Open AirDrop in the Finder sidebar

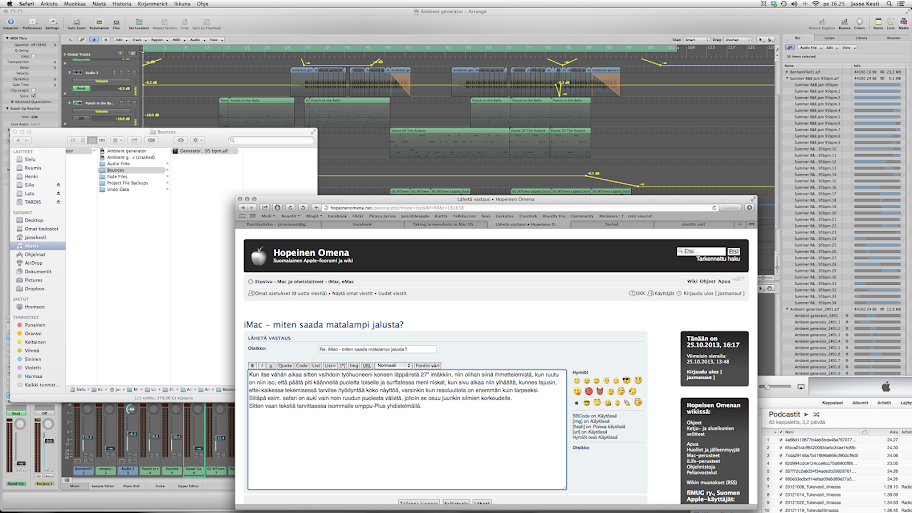tap(36, 263)
